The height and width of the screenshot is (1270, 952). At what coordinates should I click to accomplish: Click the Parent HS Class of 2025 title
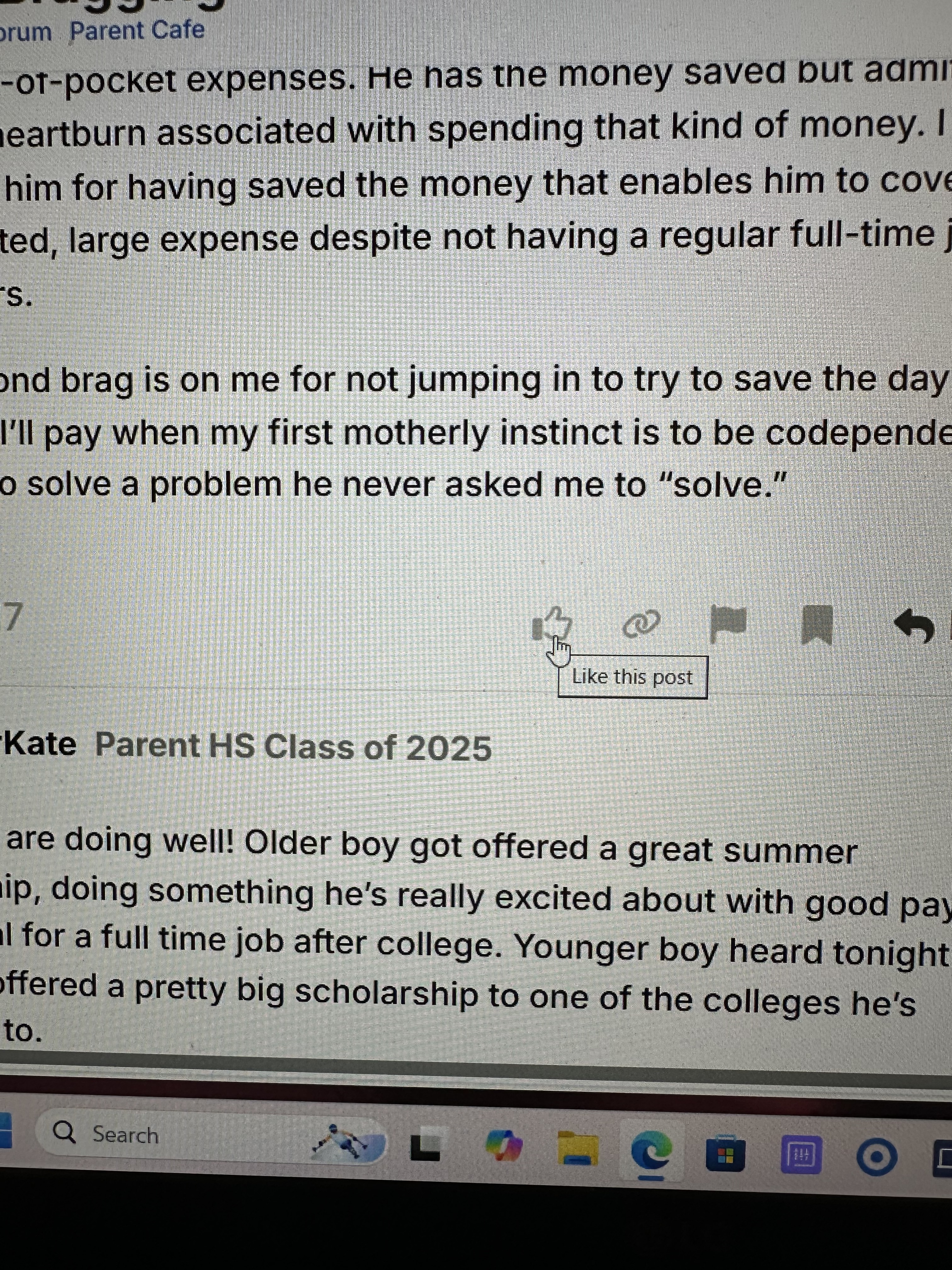(293, 747)
